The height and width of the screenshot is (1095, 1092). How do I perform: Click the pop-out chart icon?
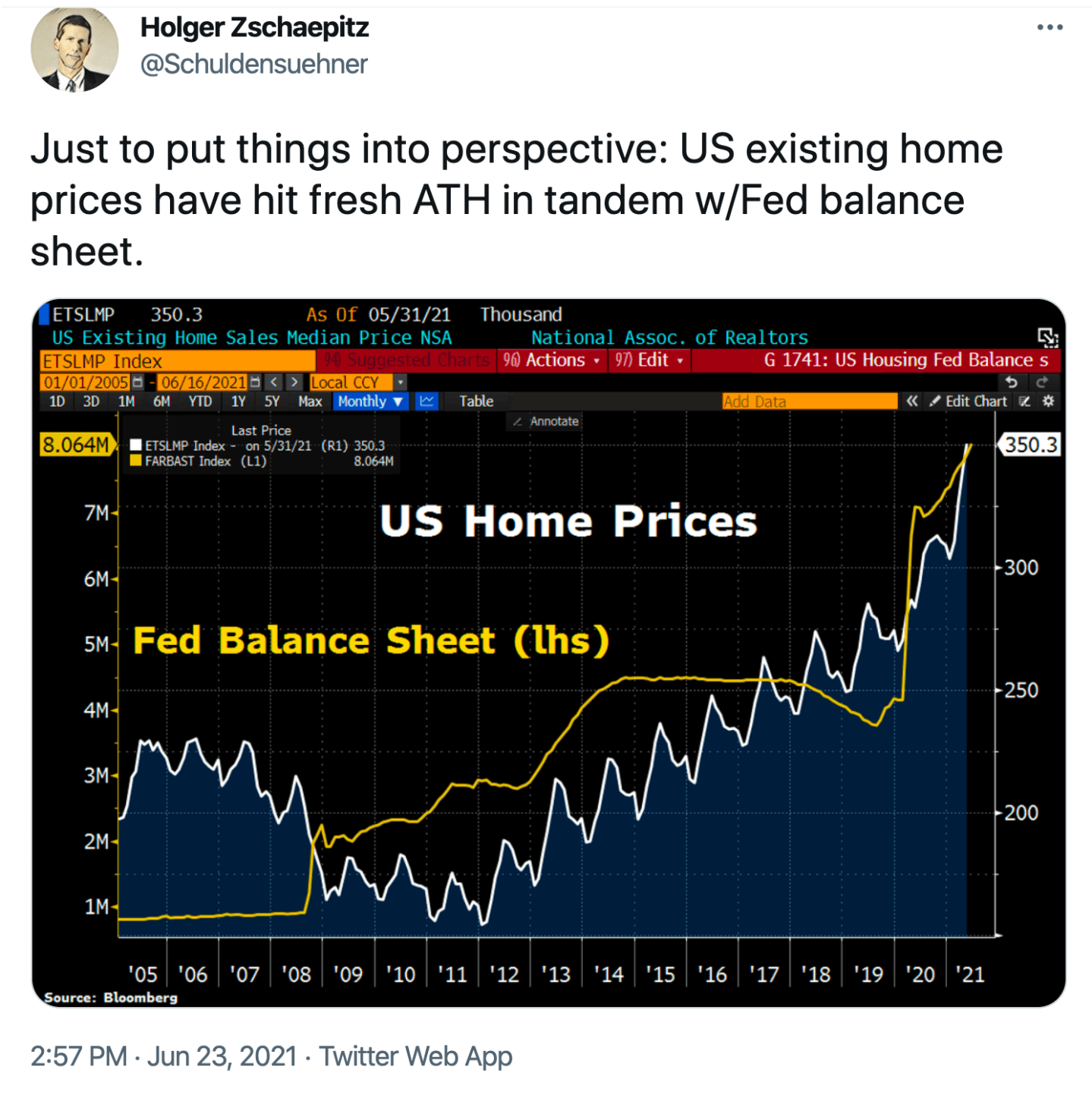click(1047, 337)
